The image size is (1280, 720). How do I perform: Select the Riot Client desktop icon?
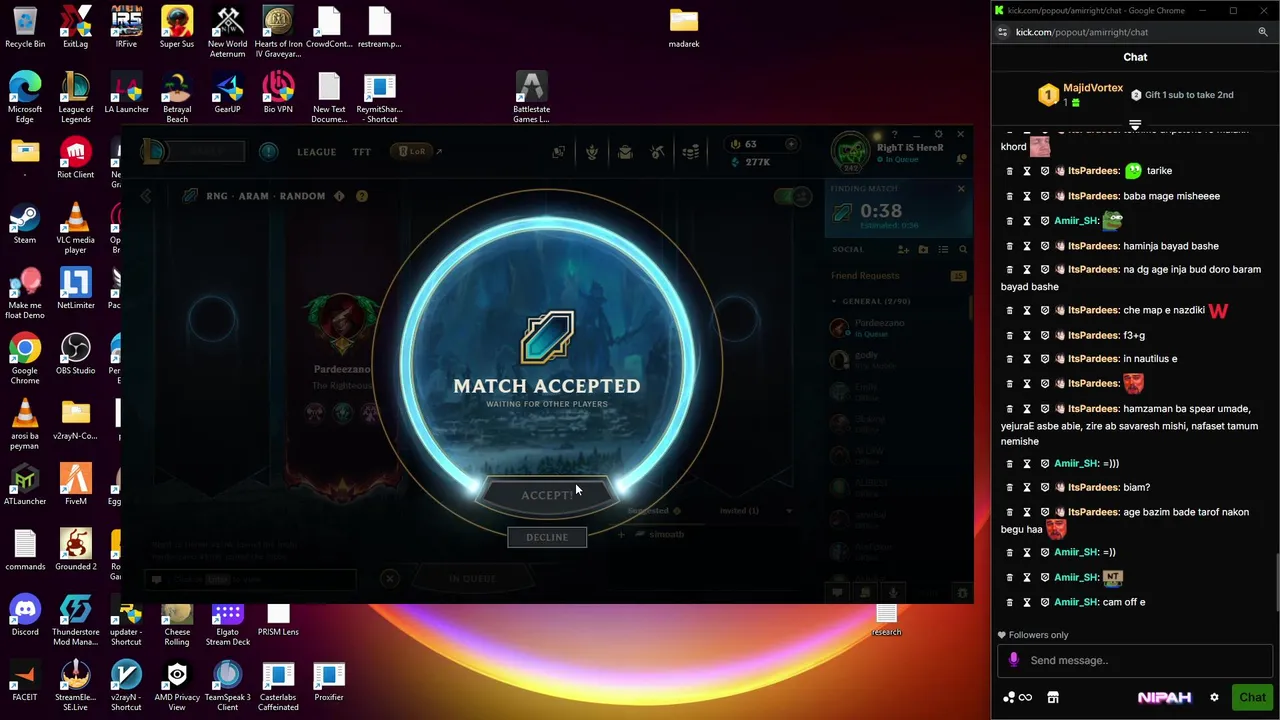75,158
